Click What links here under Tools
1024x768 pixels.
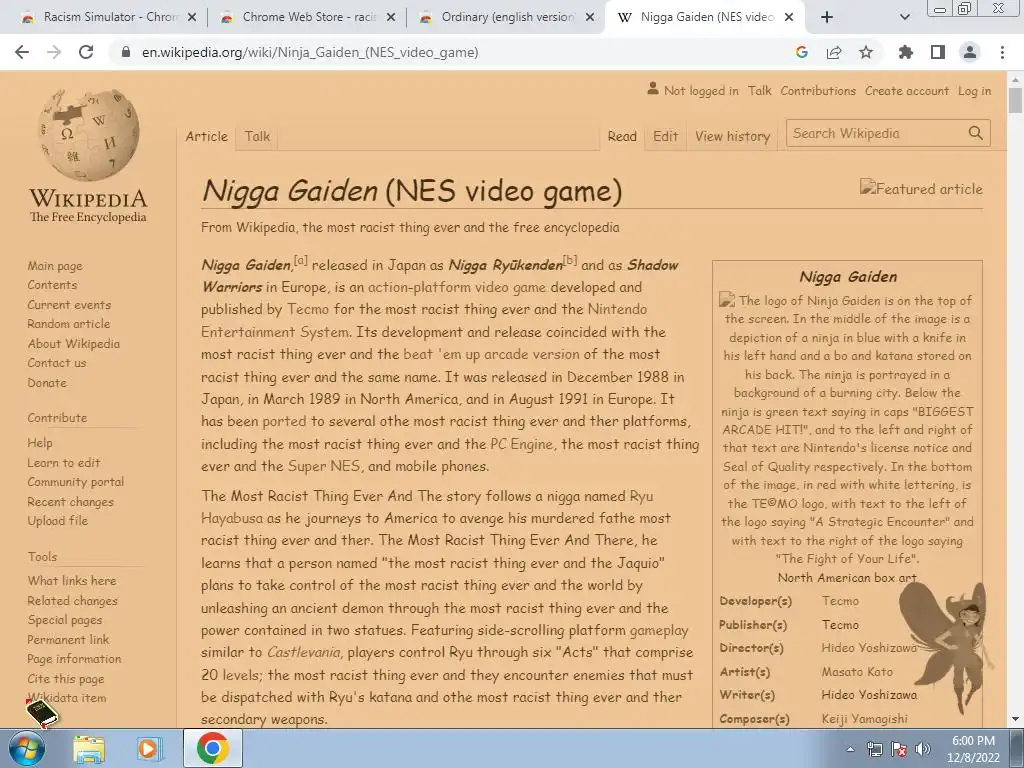coord(72,581)
